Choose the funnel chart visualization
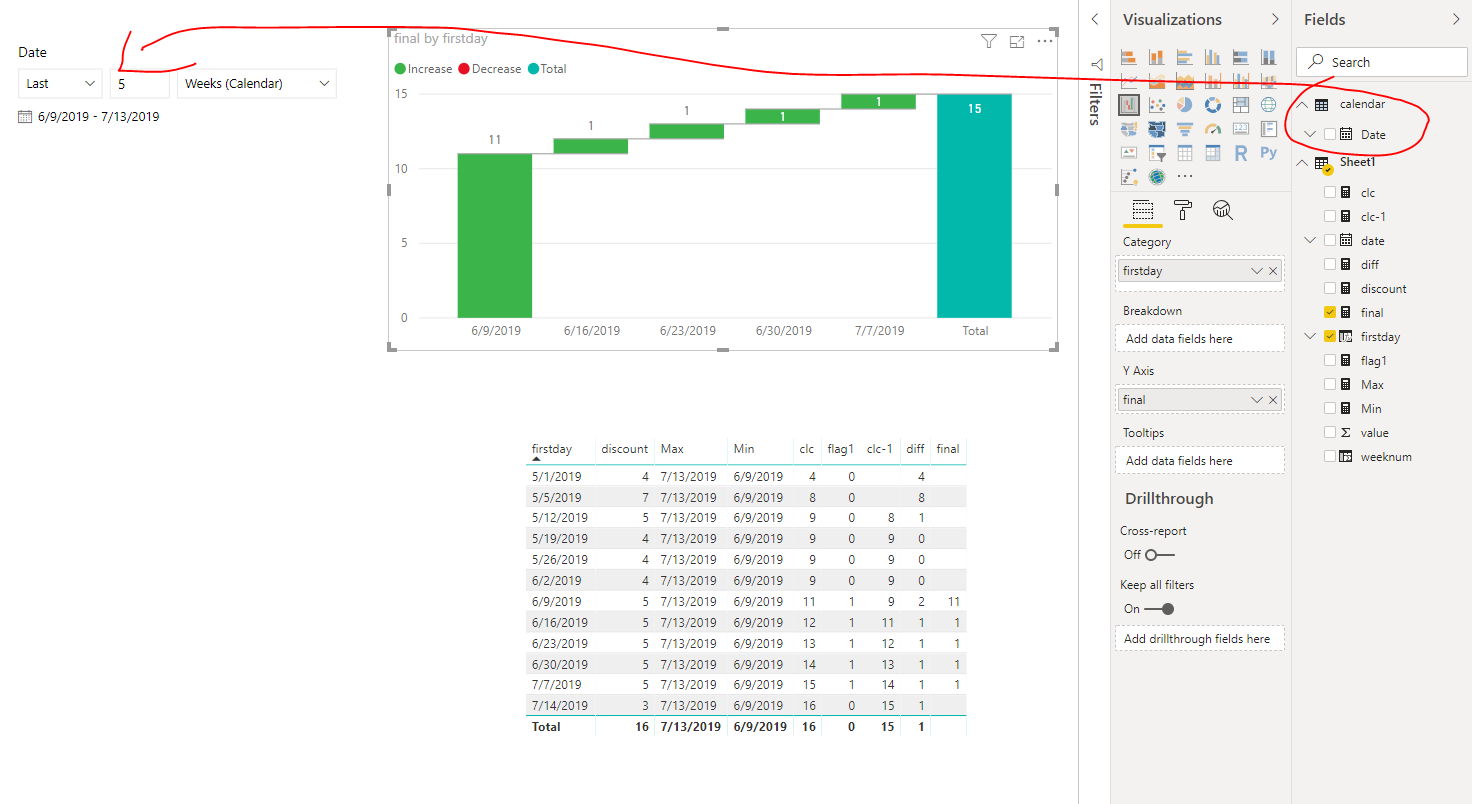This screenshot has height=804, width=1472. [x=1185, y=129]
